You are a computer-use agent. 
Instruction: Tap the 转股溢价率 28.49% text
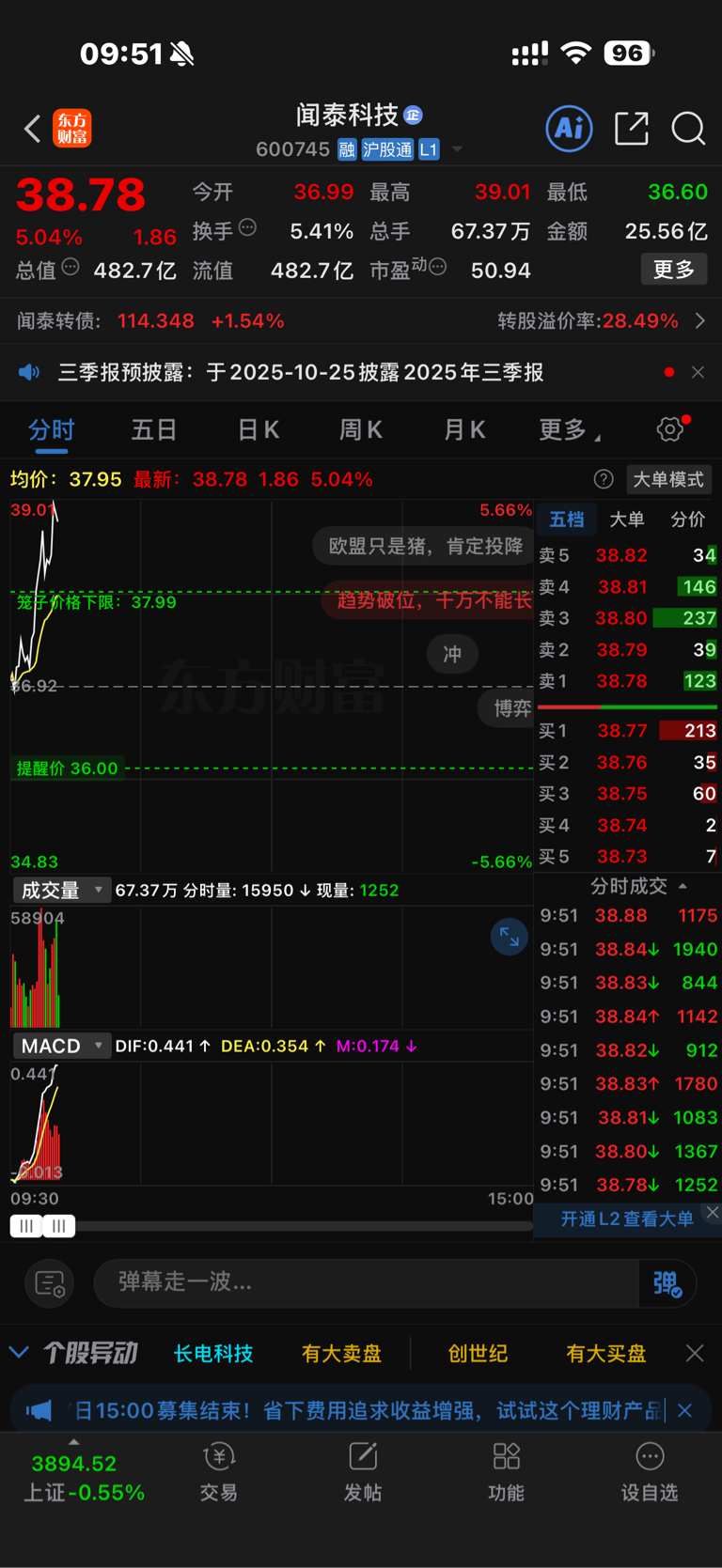[588, 321]
